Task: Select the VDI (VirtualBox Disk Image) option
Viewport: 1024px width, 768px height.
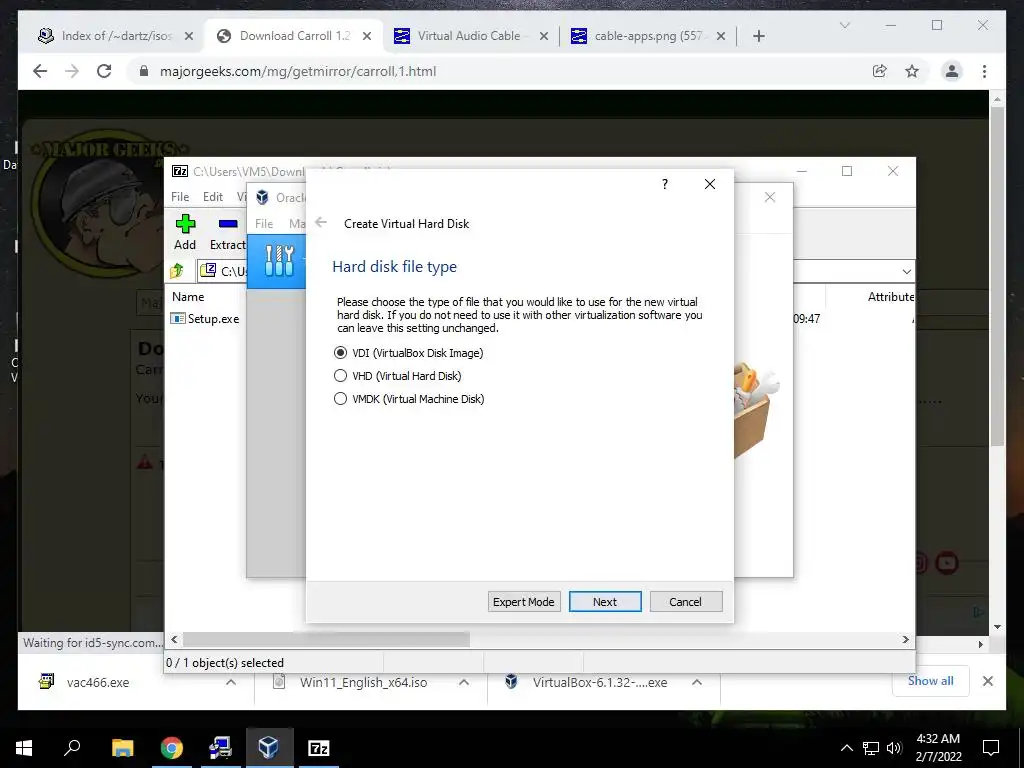Action: click(x=409, y=353)
